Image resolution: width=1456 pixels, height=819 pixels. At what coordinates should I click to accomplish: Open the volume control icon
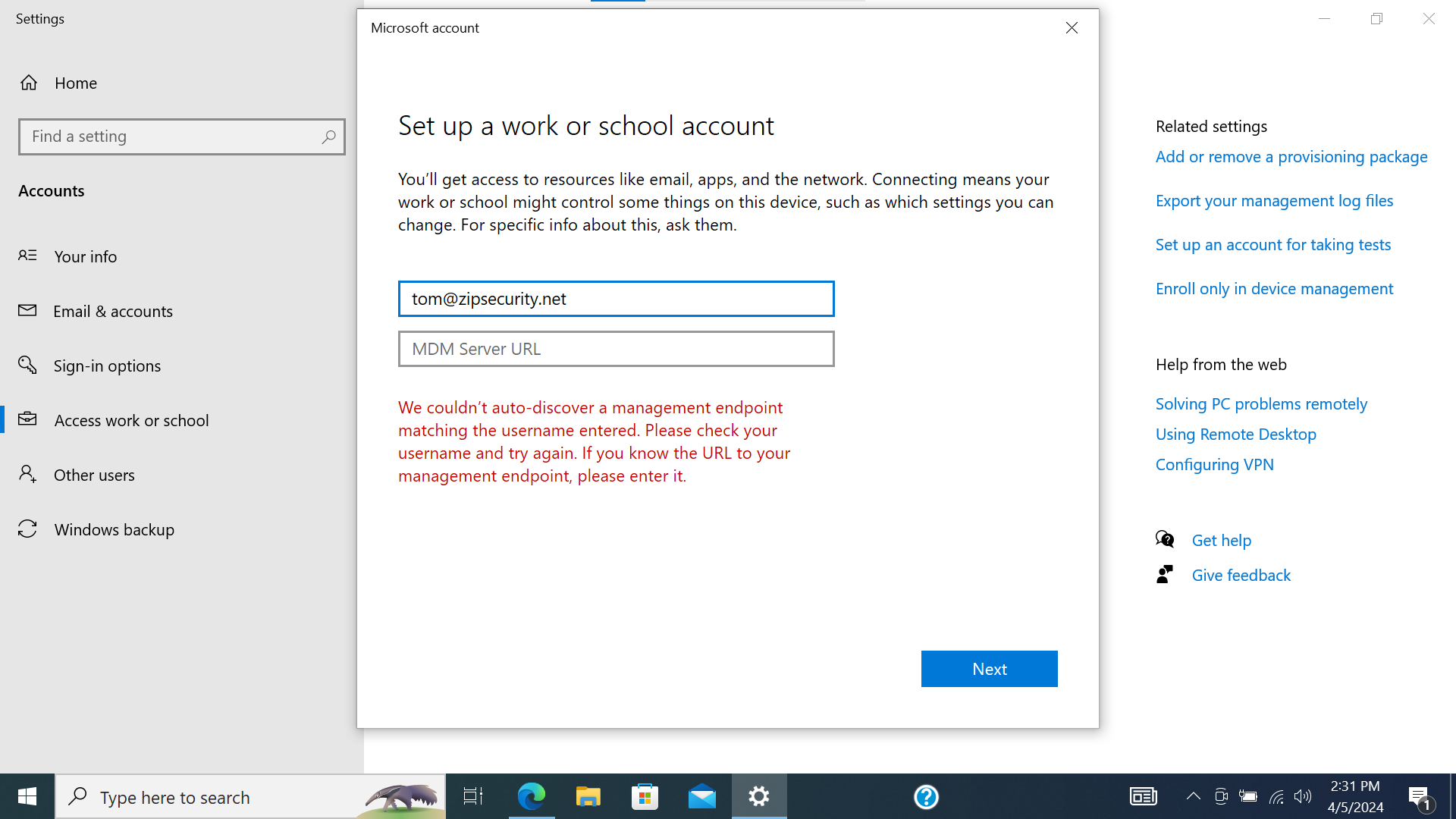point(1303,796)
